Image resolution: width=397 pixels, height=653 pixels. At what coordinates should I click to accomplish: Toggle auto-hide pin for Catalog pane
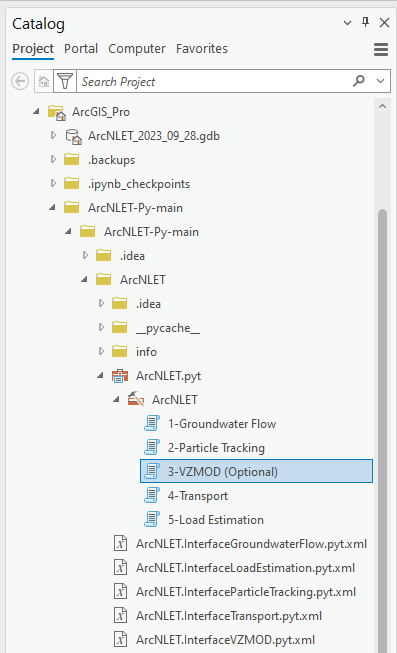(366, 22)
